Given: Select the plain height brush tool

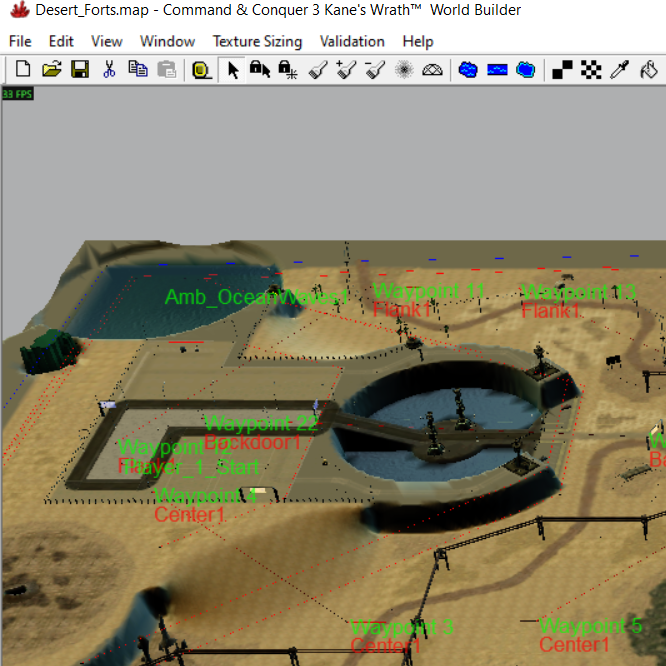Looking at the screenshot, I should (318, 69).
